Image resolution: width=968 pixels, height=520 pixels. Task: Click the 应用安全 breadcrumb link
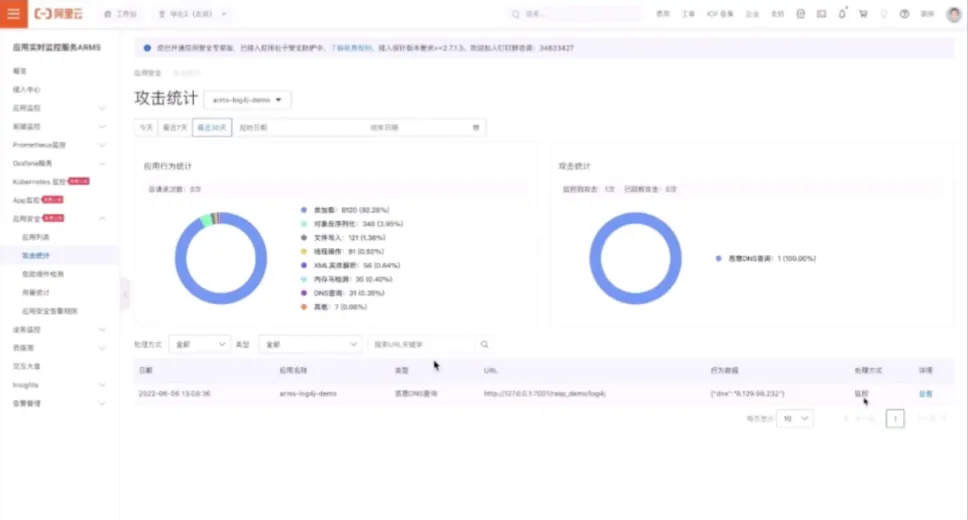[148, 73]
